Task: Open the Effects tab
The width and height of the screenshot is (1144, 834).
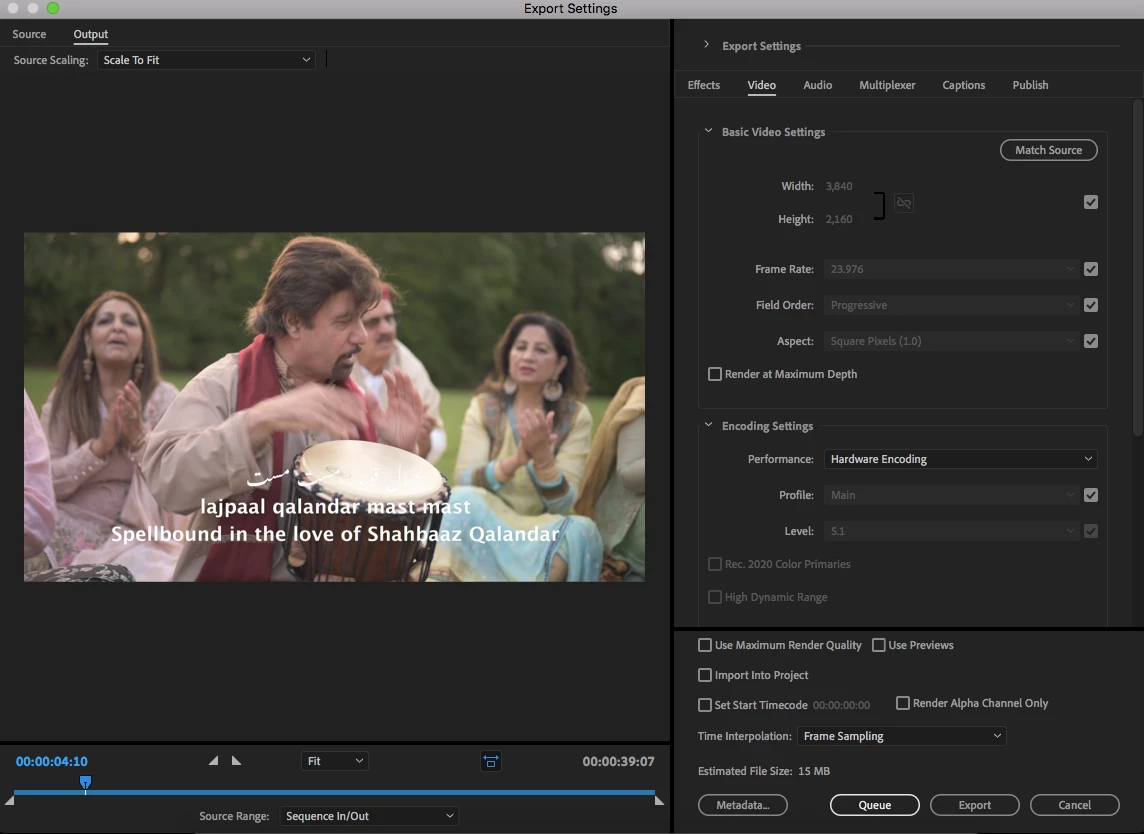Action: [703, 85]
